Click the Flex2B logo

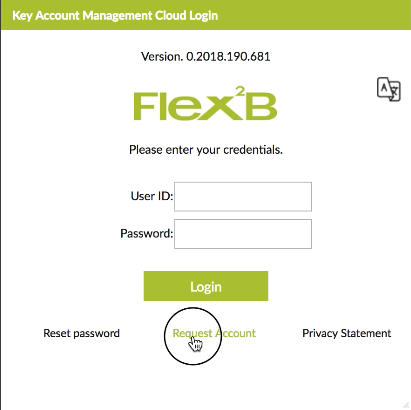click(205, 103)
